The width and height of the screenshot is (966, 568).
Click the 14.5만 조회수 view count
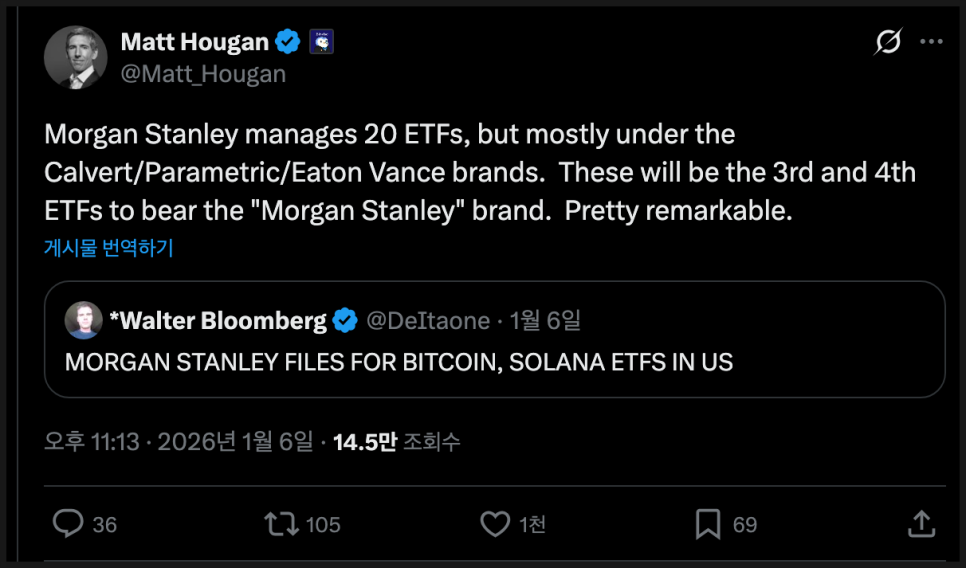397,442
